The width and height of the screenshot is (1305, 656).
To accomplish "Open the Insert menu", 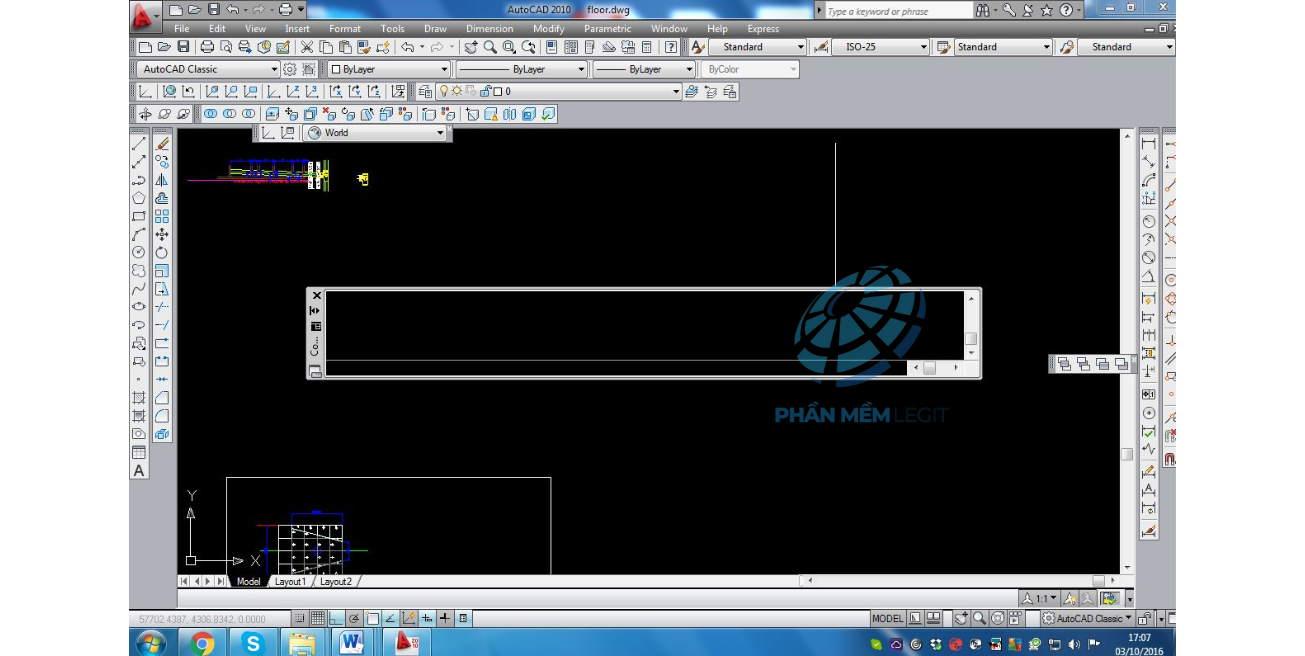I will click(297, 29).
